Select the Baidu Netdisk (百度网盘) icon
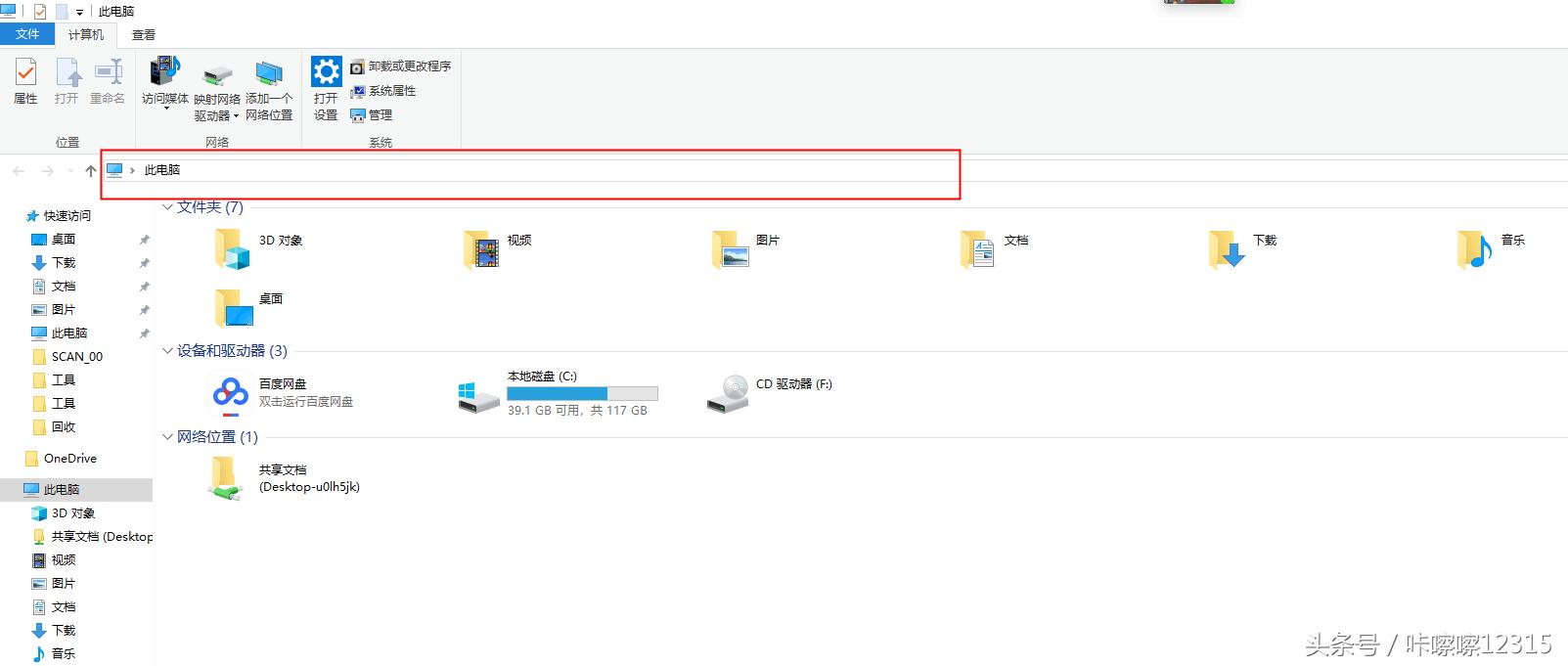1568x666 pixels. (x=231, y=393)
